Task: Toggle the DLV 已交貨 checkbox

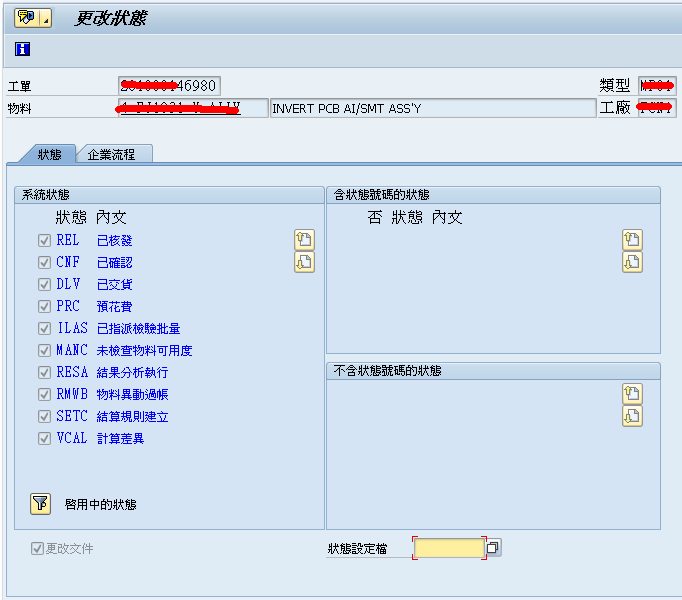Action: pyautogui.click(x=44, y=284)
